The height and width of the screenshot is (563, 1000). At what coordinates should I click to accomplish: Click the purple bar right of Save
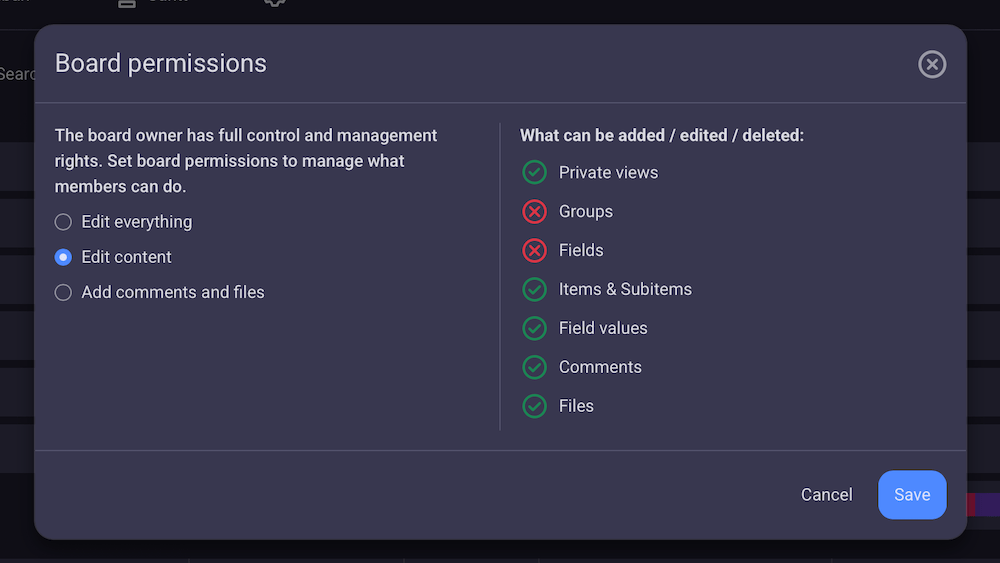987,504
